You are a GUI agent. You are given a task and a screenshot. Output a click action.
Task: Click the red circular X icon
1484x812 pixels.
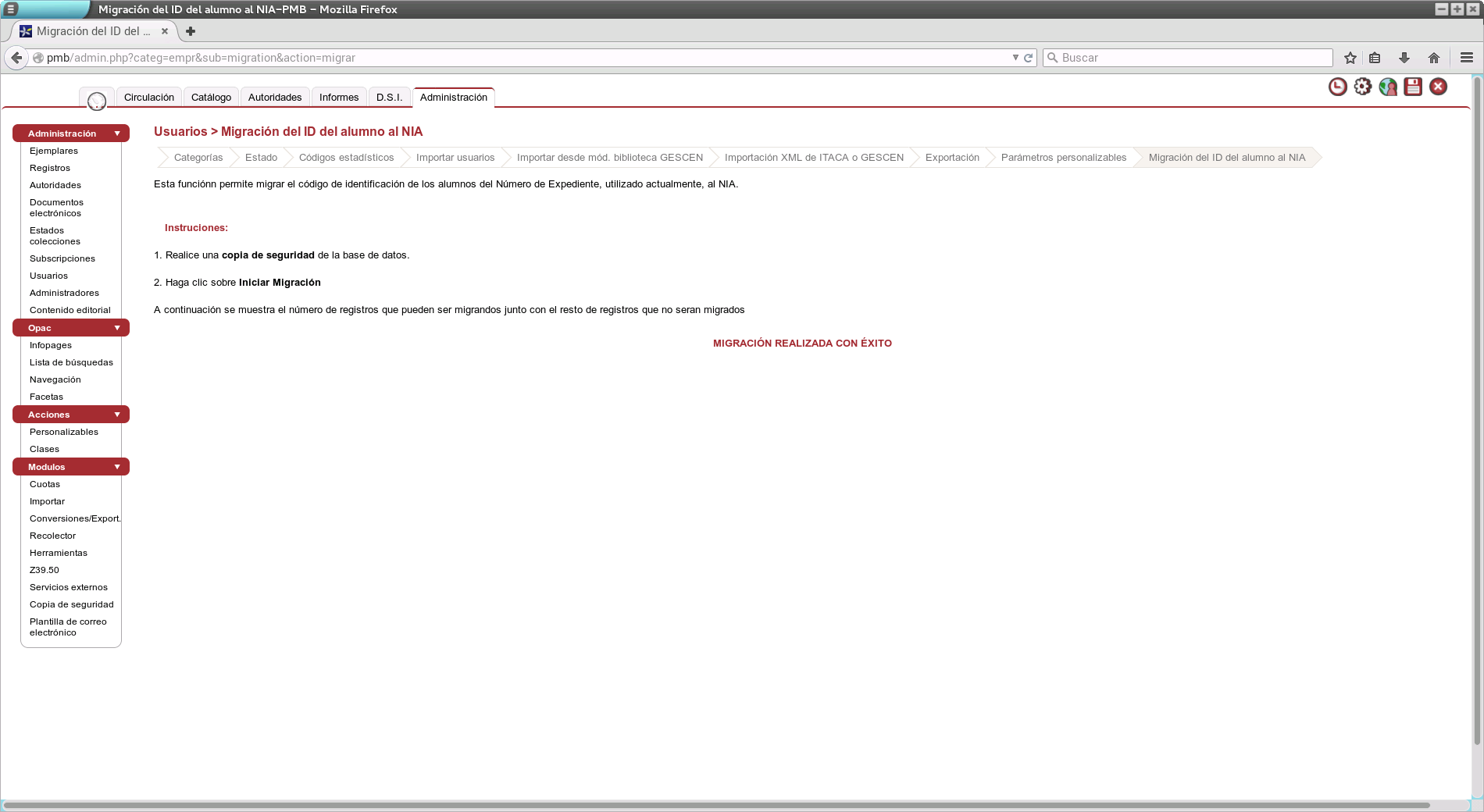coord(1438,87)
